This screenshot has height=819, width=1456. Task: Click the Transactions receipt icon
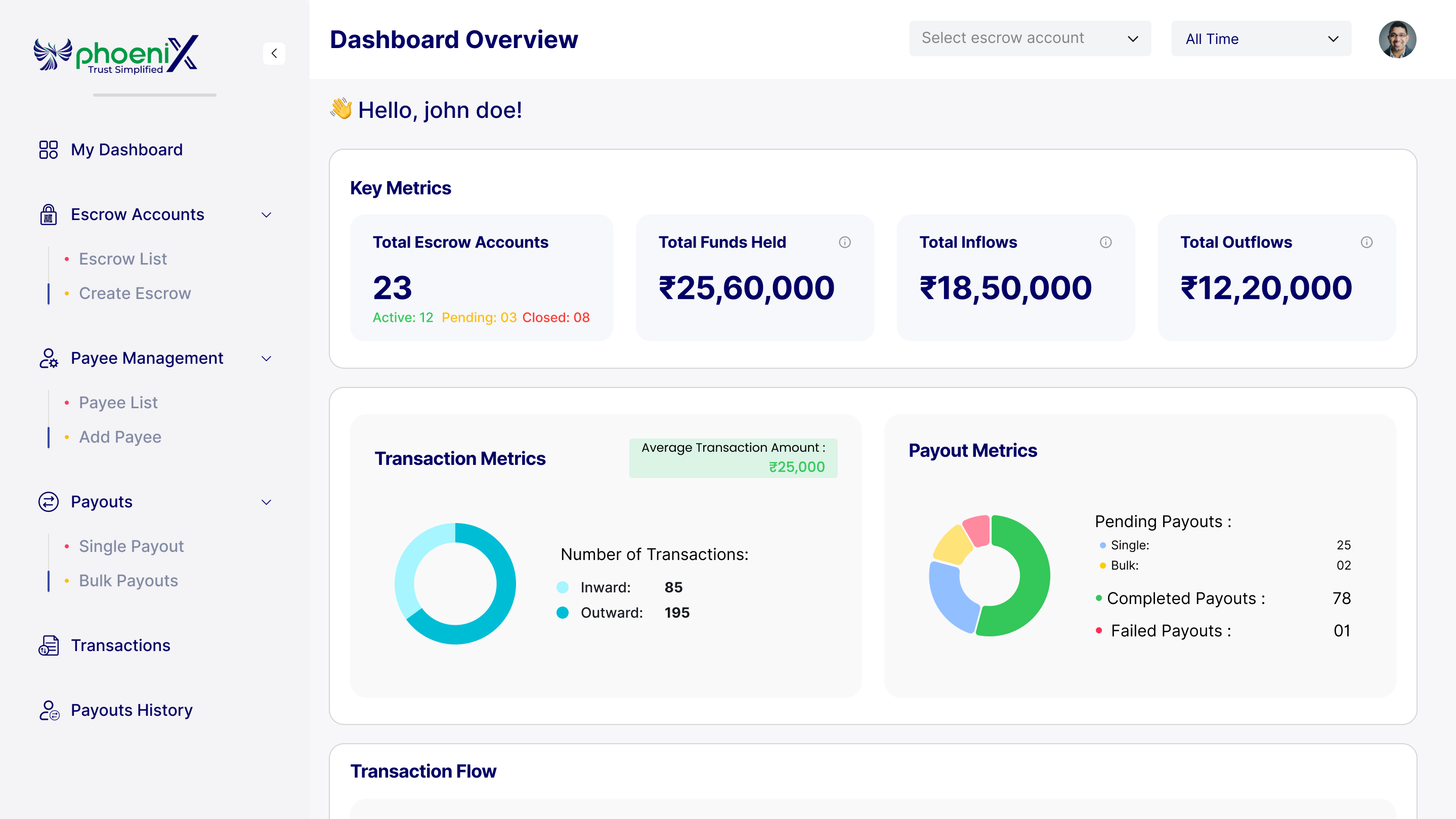coord(49,645)
